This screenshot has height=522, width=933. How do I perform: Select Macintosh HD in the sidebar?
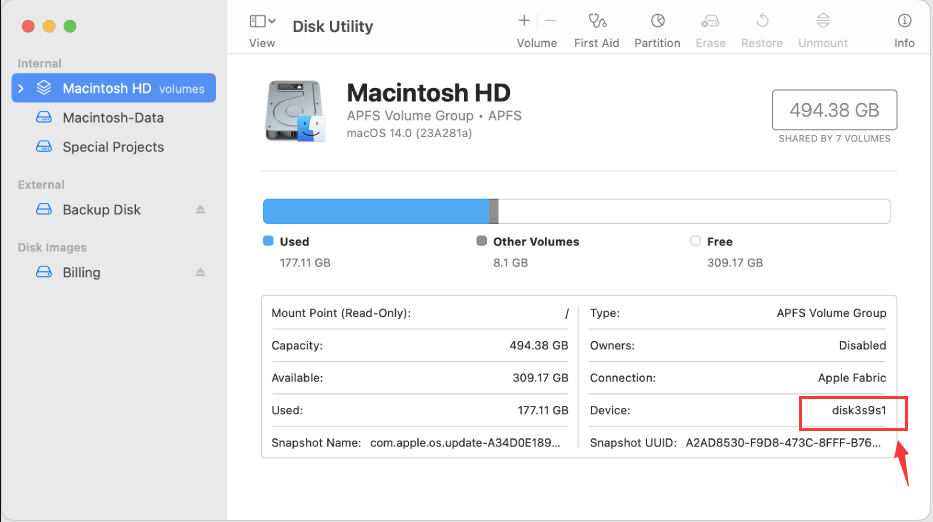click(114, 88)
